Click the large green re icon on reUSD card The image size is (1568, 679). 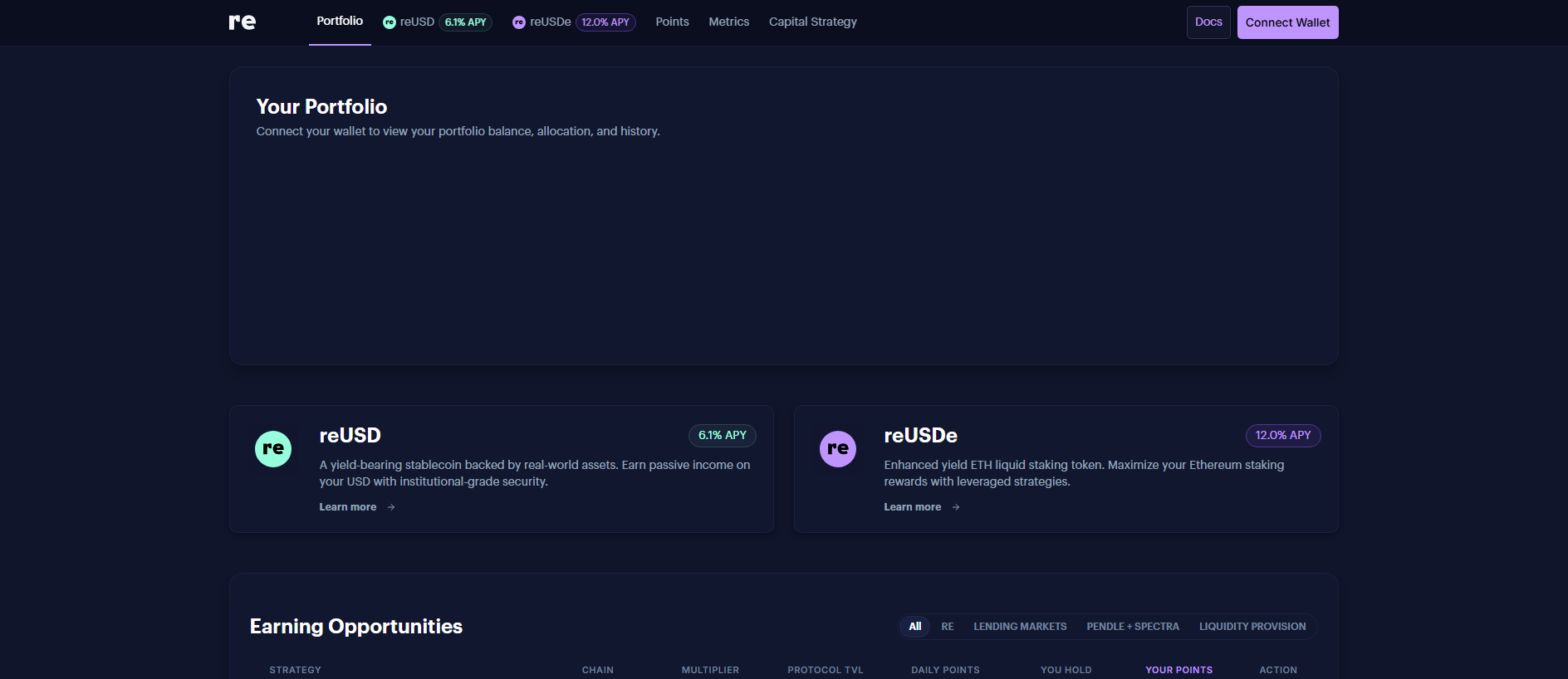273,449
